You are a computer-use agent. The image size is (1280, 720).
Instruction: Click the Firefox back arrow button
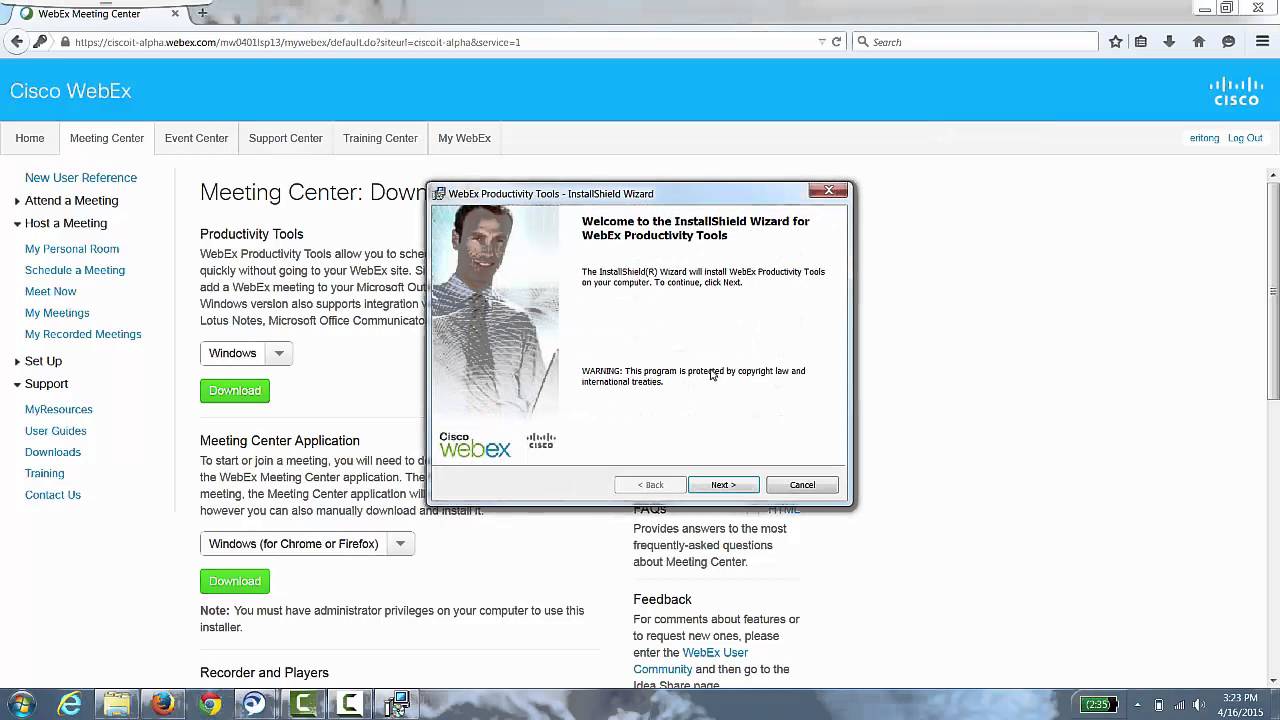(x=17, y=41)
